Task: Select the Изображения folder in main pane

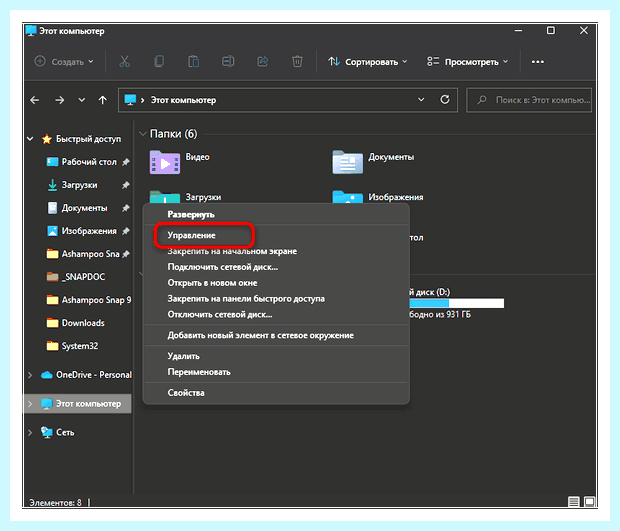Action: tap(378, 197)
